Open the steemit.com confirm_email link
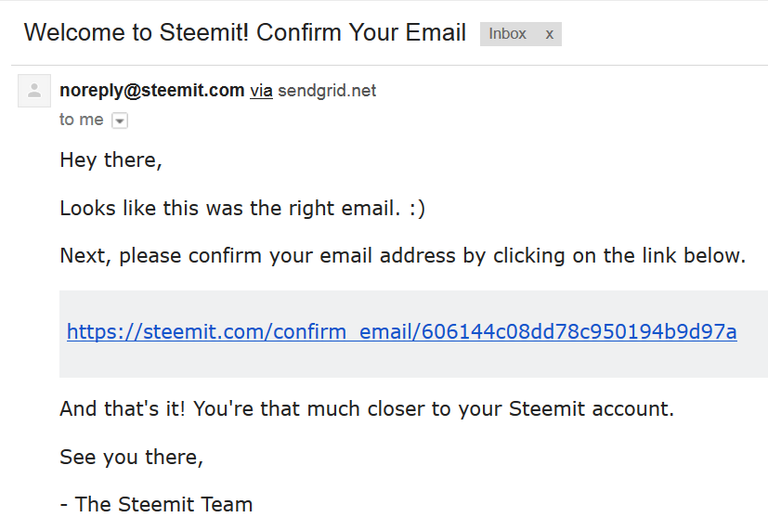Image resolution: width=768 pixels, height=527 pixels. [x=401, y=332]
